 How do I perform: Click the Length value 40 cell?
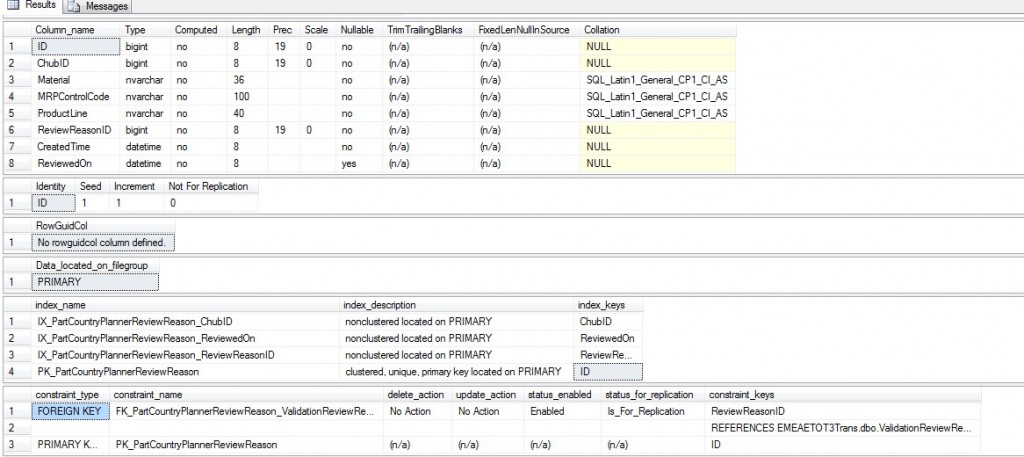tap(246, 114)
